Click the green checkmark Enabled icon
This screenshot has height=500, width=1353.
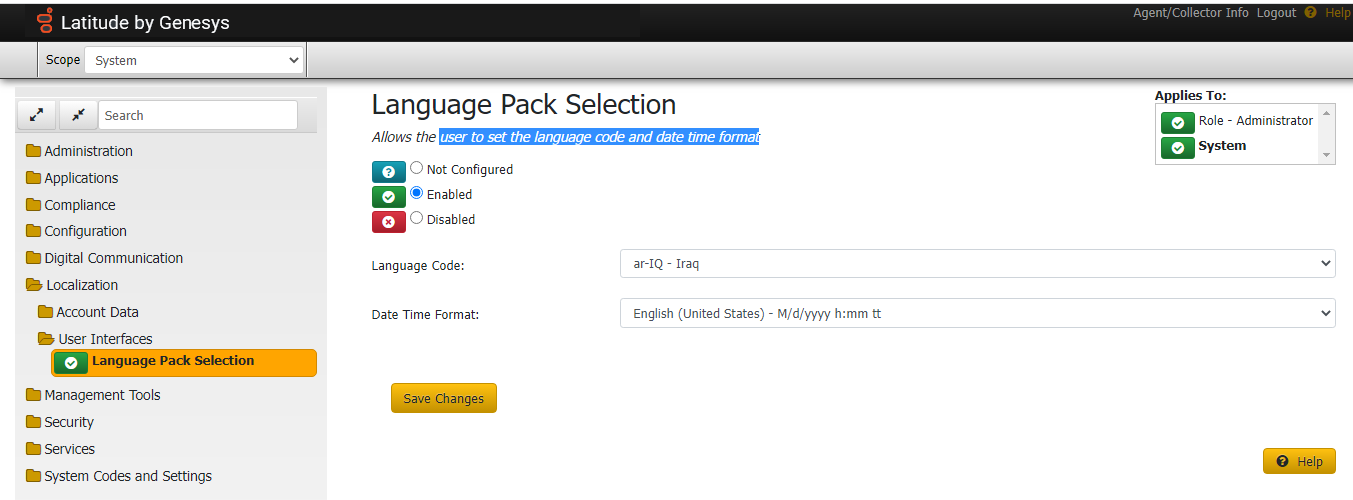(x=388, y=197)
